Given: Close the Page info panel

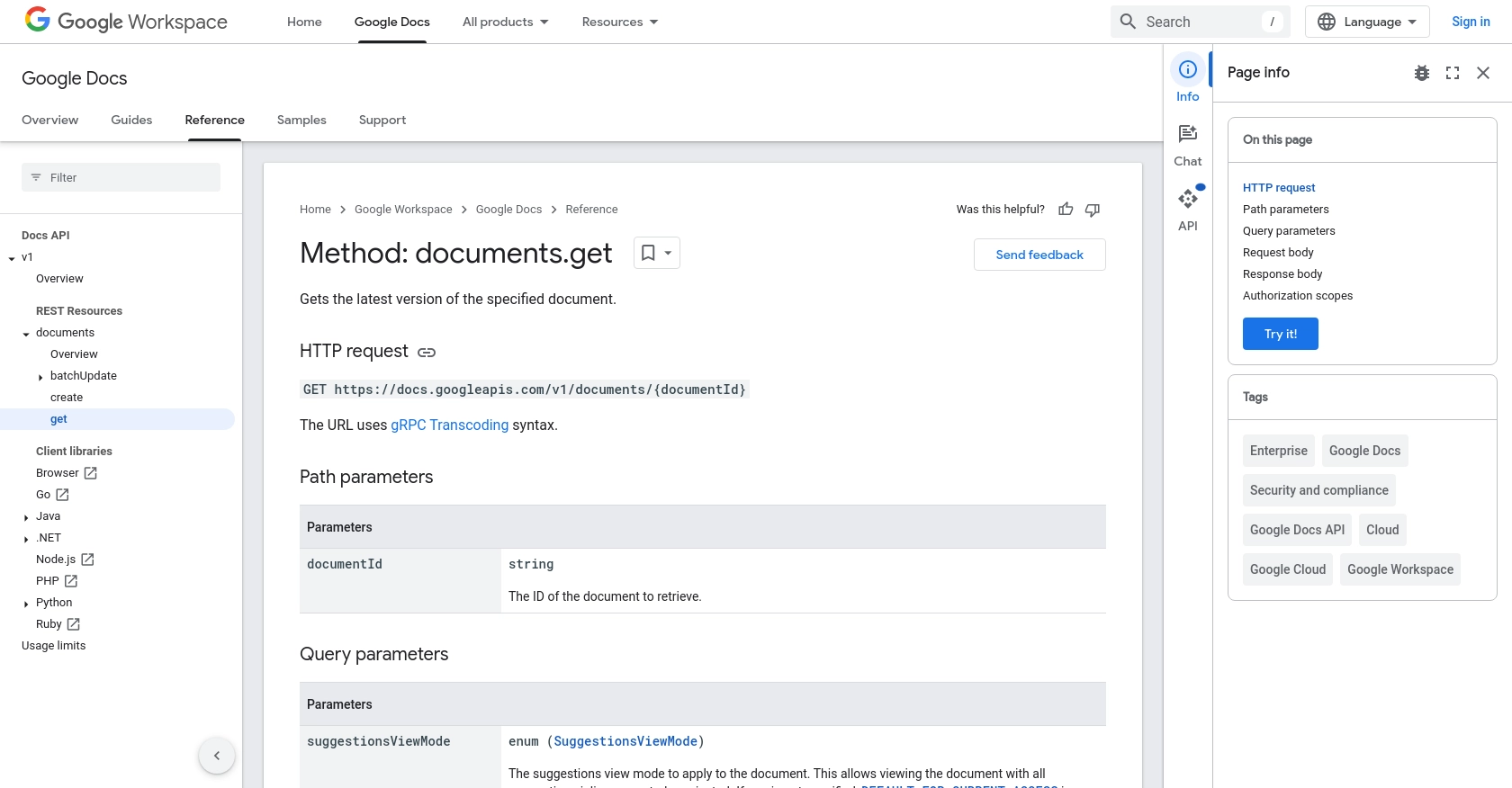Looking at the screenshot, I should tap(1483, 73).
